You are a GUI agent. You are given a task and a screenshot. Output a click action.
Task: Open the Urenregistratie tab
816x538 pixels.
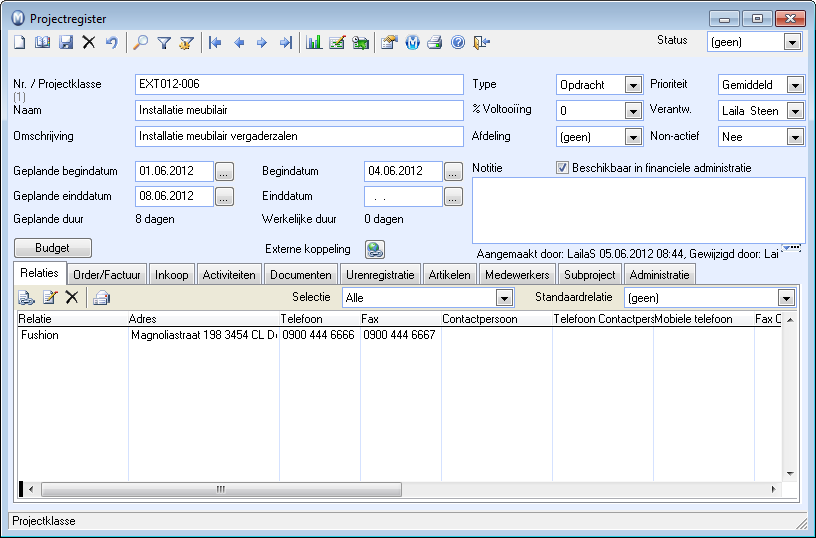tap(380, 275)
